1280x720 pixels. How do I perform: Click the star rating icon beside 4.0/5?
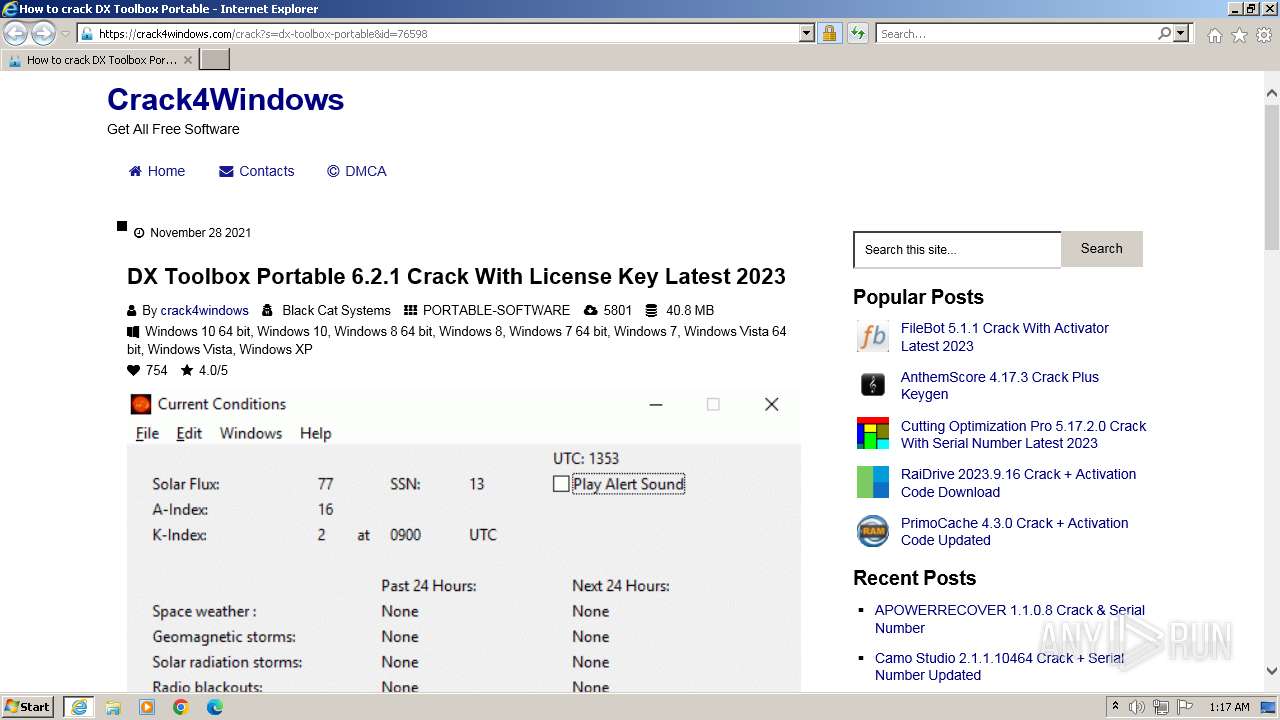(187, 370)
